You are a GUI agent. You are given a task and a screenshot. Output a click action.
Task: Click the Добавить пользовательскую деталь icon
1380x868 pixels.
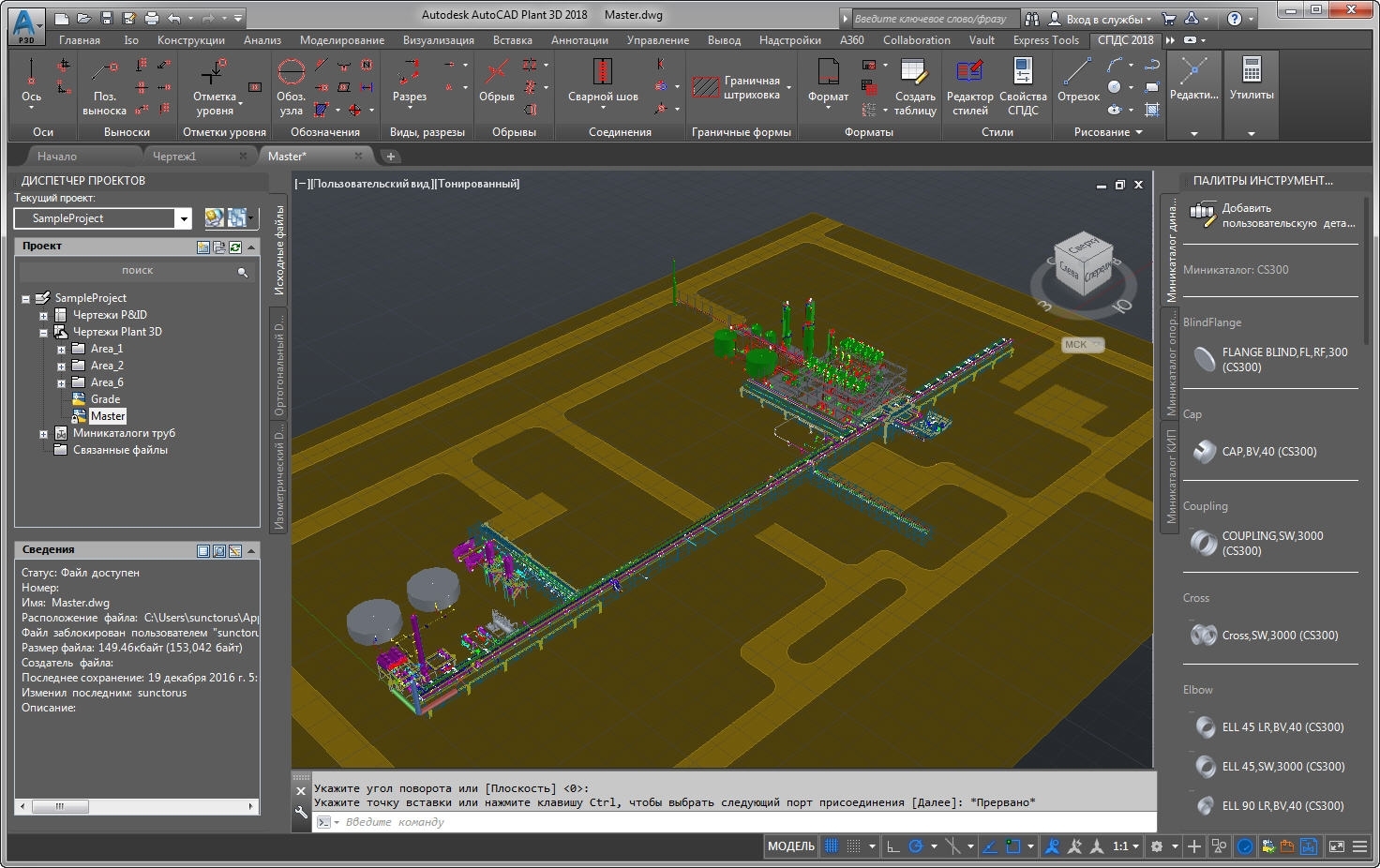(1203, 215)
